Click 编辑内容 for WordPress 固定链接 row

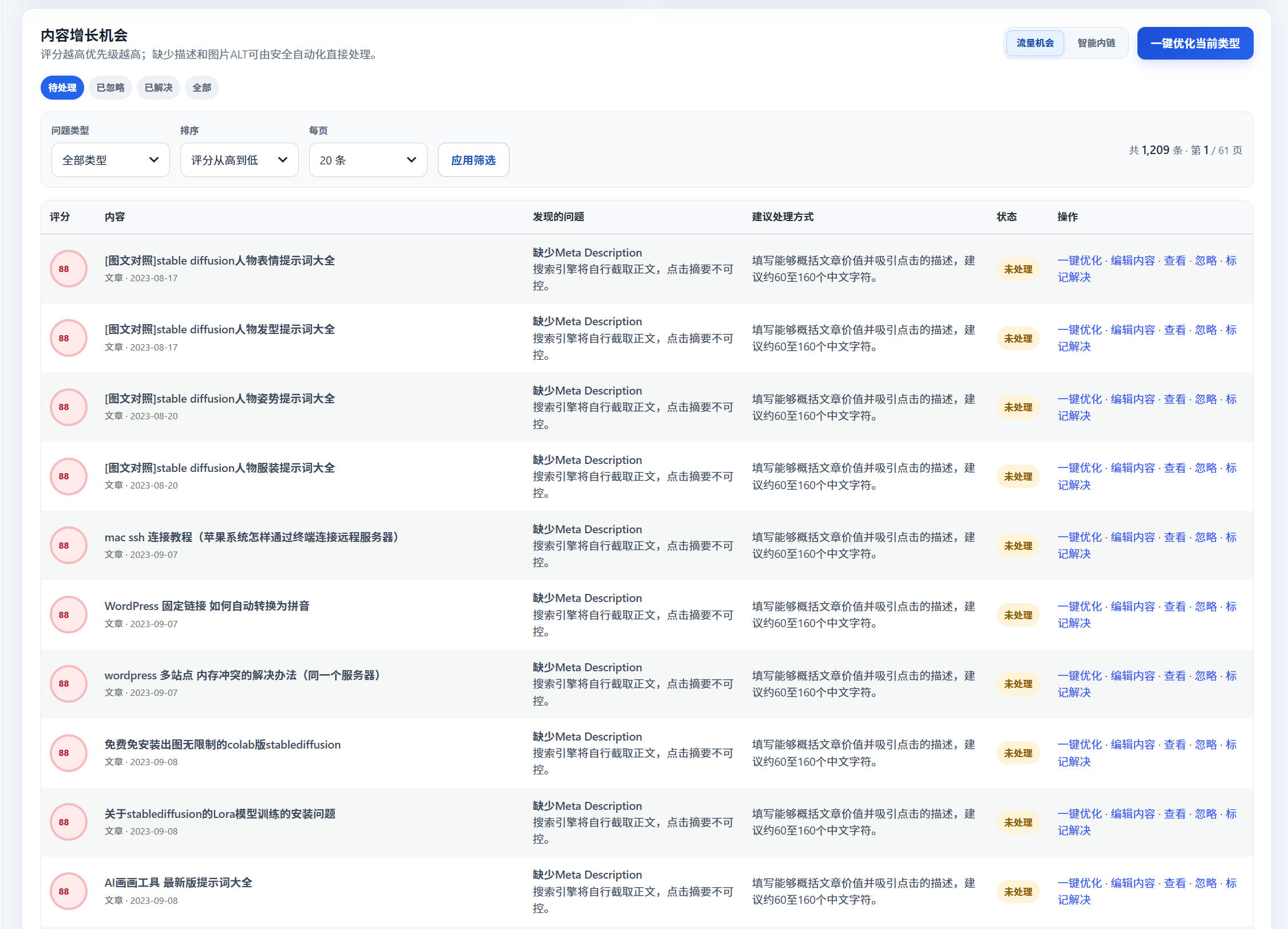(x=1133, y=607)
